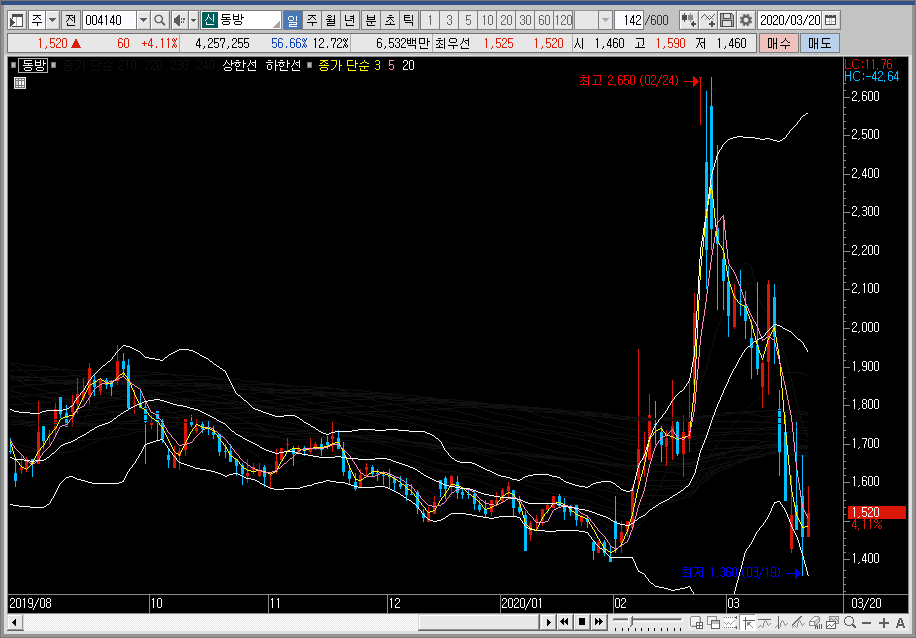Choose the 30 interval button
This screenshot has height=638, width=916.
pyautogui.click(x=525, y=20)
